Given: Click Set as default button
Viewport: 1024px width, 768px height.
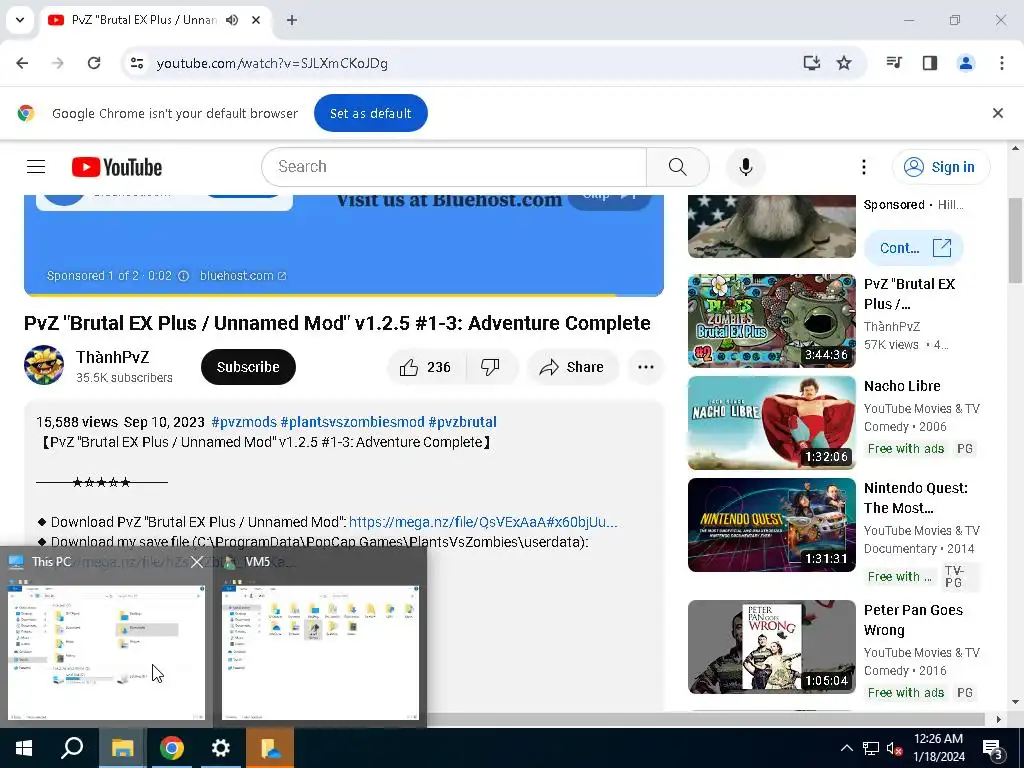Looking at the screenshot, I should pyautogui.click(x=370, y=113).
